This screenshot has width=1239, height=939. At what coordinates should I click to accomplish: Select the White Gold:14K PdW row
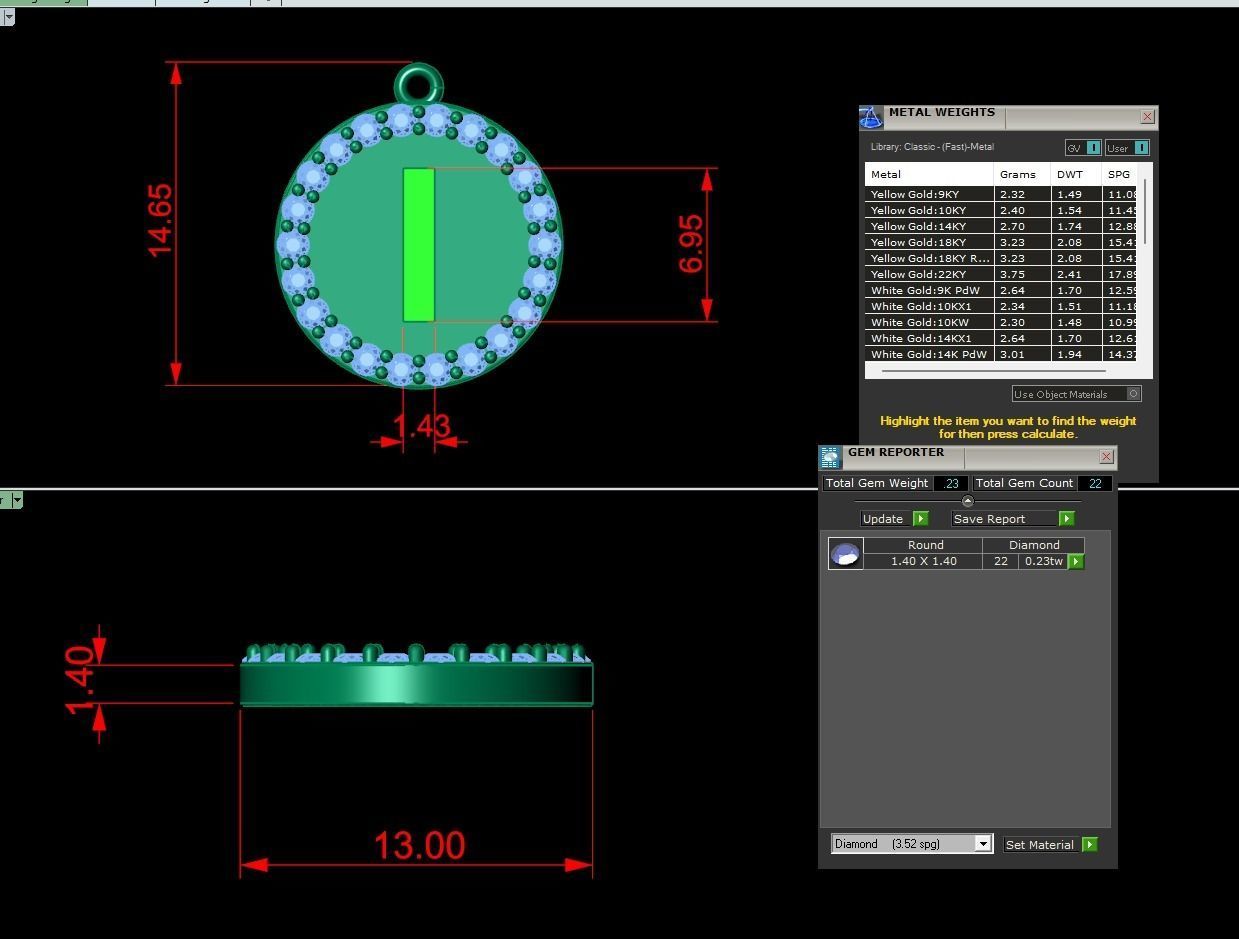point(1002,355)
